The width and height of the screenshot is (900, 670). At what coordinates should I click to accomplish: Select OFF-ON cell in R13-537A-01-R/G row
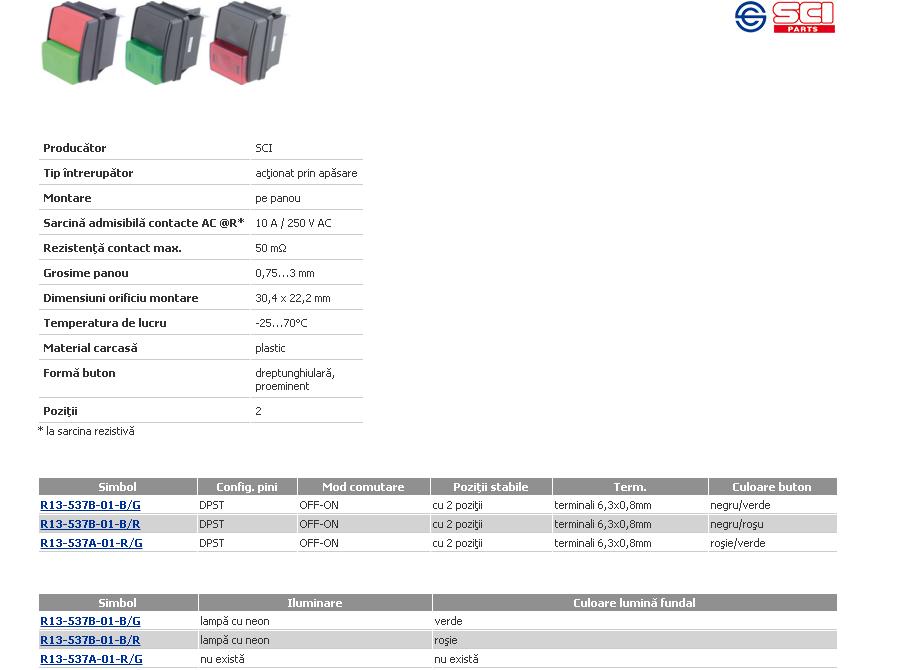pos(319,543)
